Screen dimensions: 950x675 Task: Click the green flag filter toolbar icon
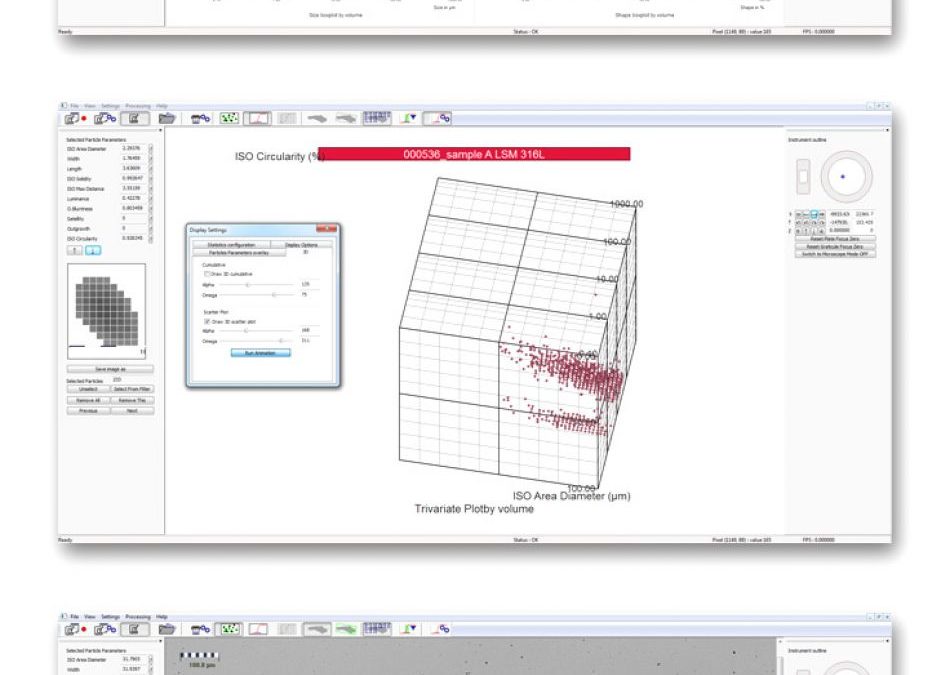pos(409,119)
